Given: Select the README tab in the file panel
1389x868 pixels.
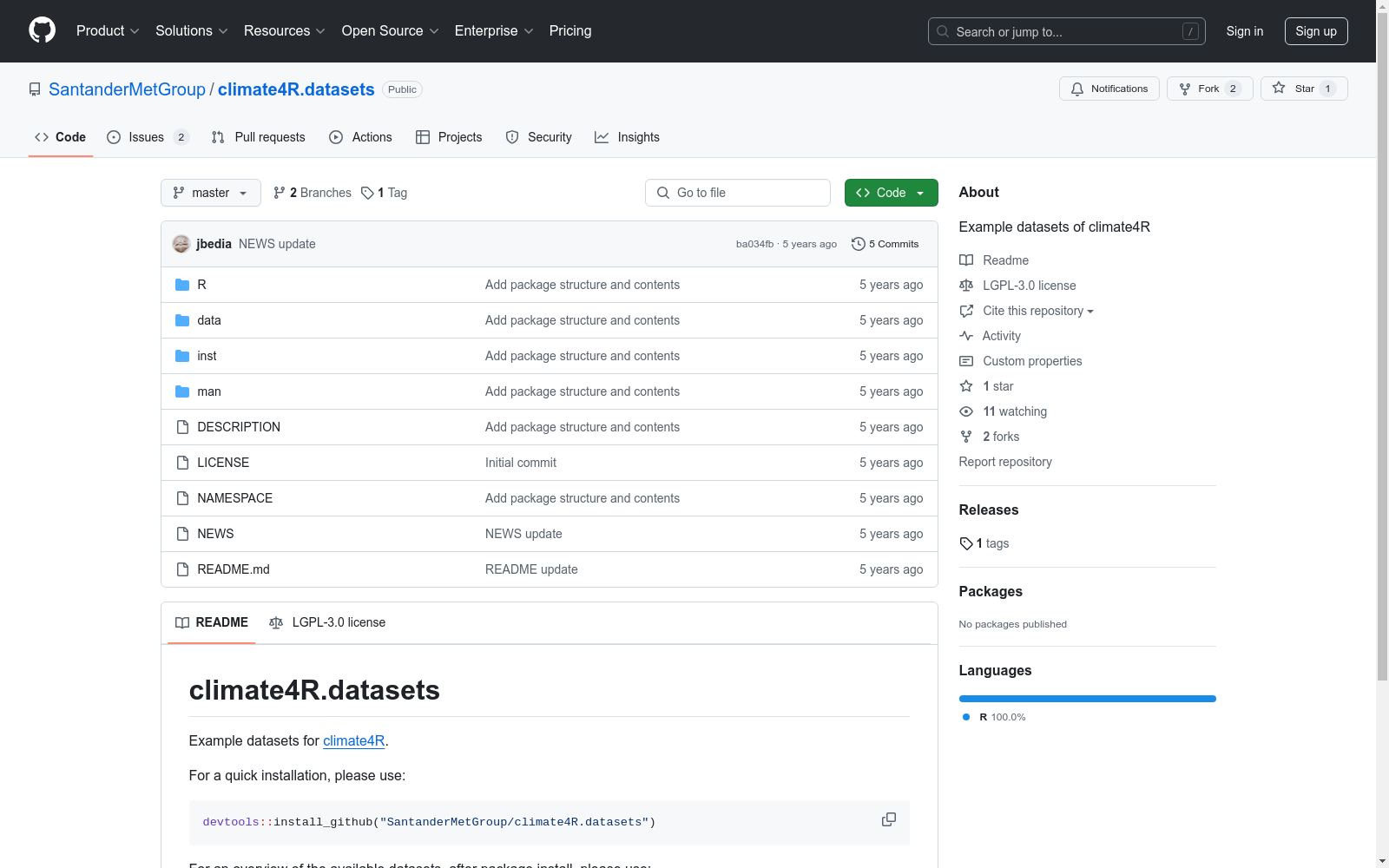Looking at the screenshot, I should click(212, 622).
